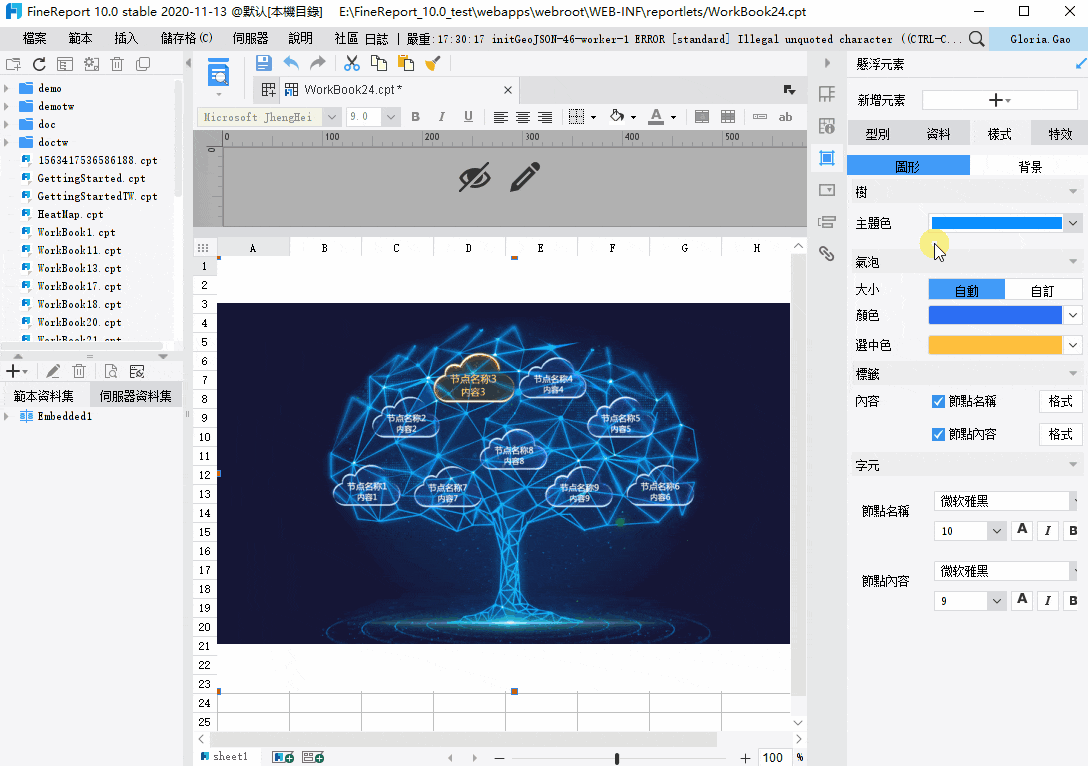Select 自動 bubble size option

coord(967,291)
